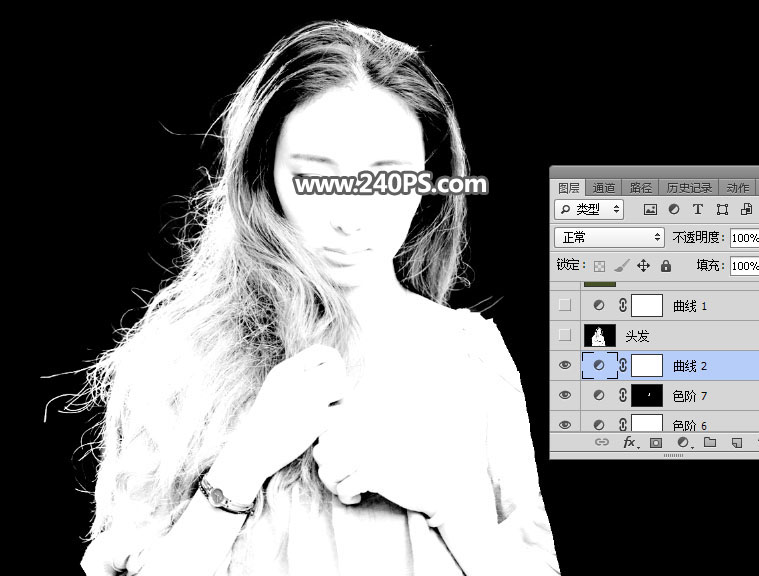Lock position move icon
The width and height of the screenshot is (759, 576).
[x=643, y=265]
